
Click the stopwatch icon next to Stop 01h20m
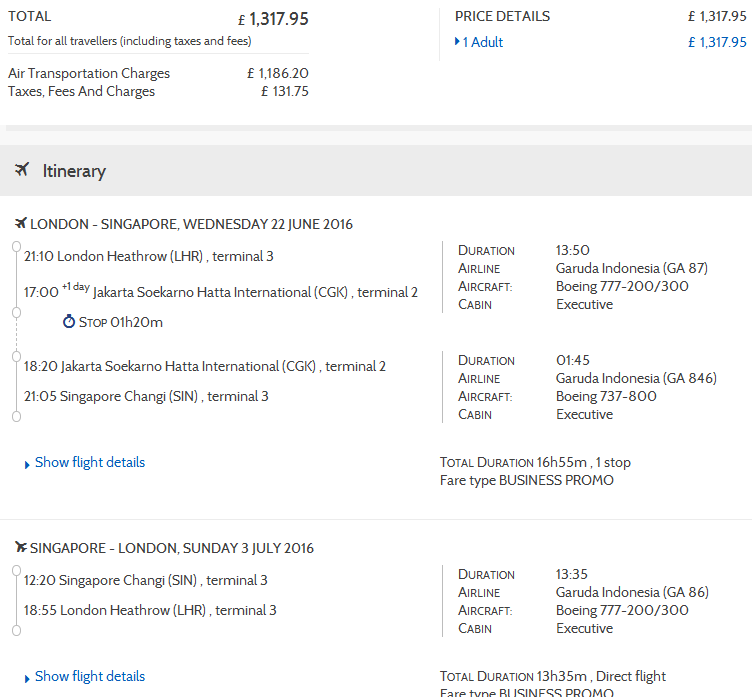pyautogui.click(x=68, y=322)
